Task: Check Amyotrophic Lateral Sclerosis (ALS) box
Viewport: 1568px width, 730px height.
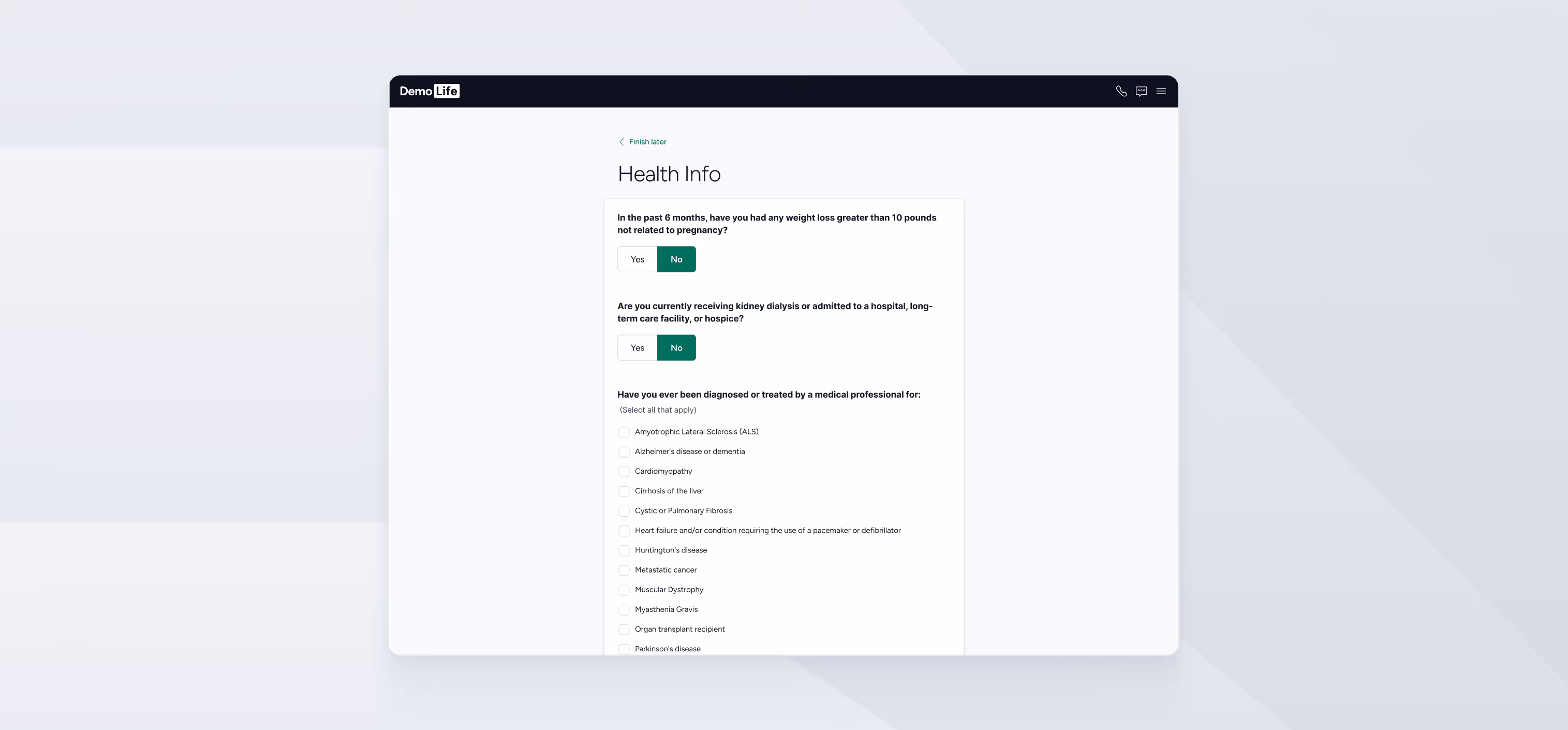Action: 624,432
